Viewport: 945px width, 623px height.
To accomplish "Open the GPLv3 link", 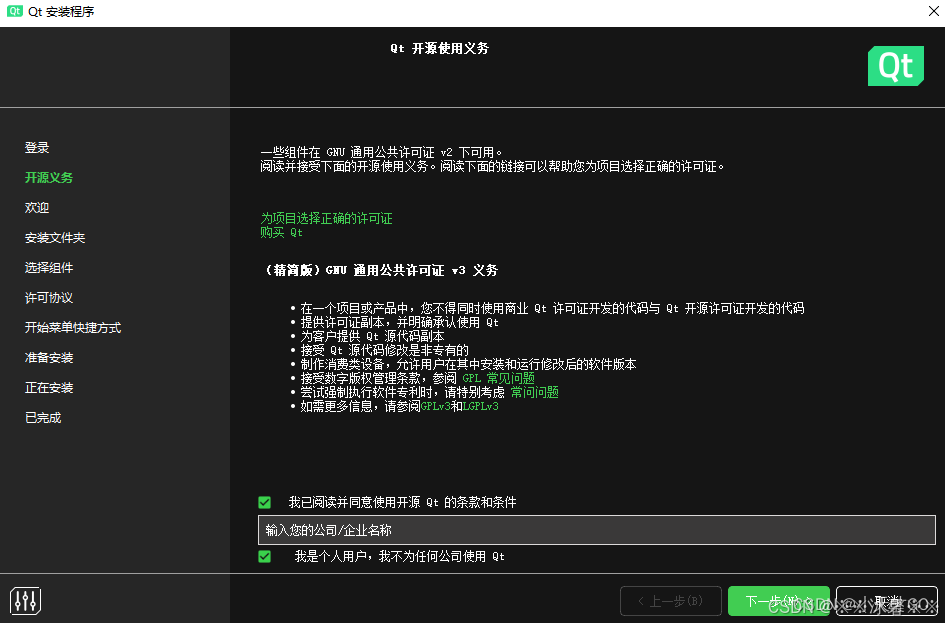I will 435,407.
